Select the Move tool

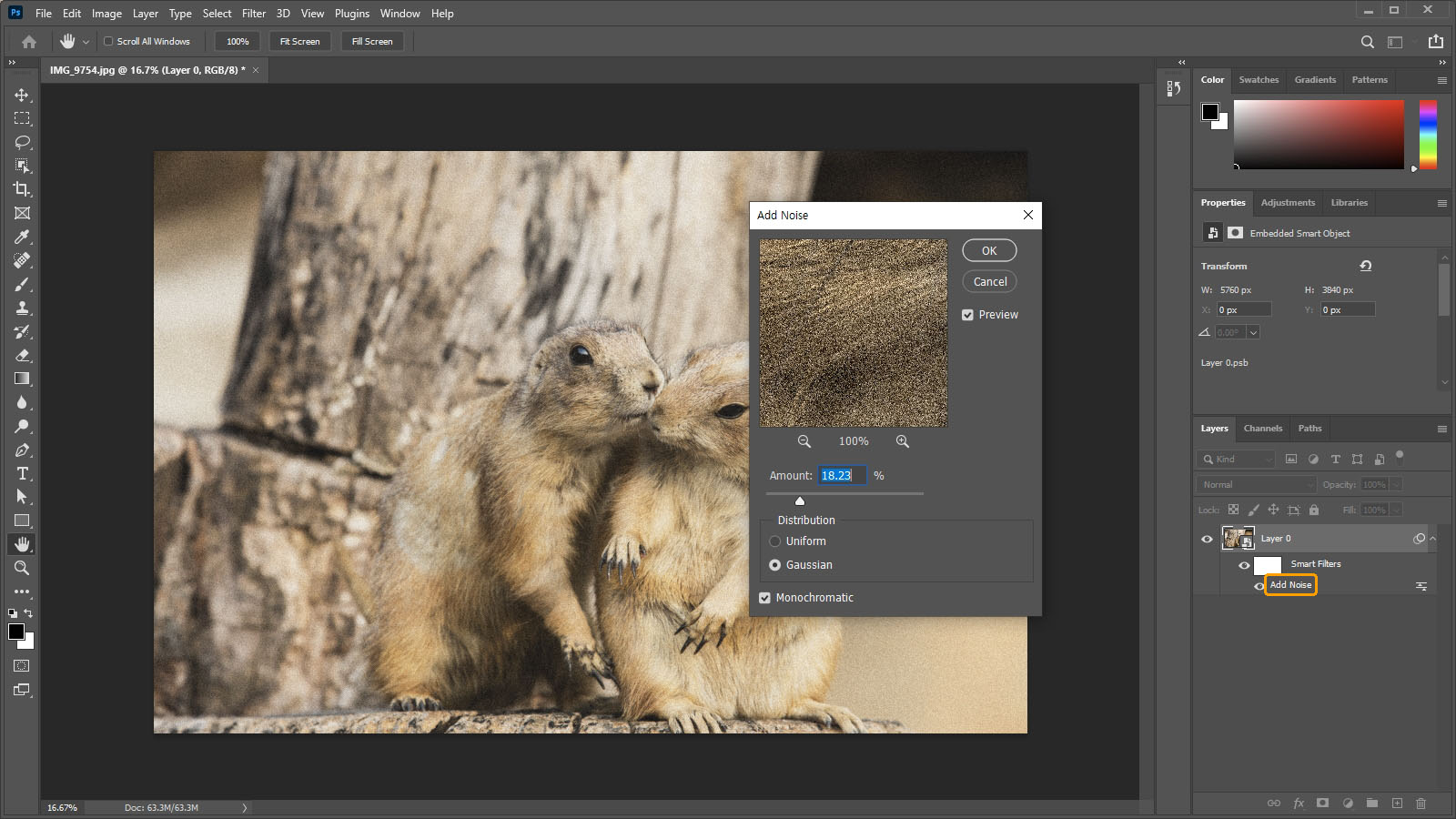pos(22,95)
